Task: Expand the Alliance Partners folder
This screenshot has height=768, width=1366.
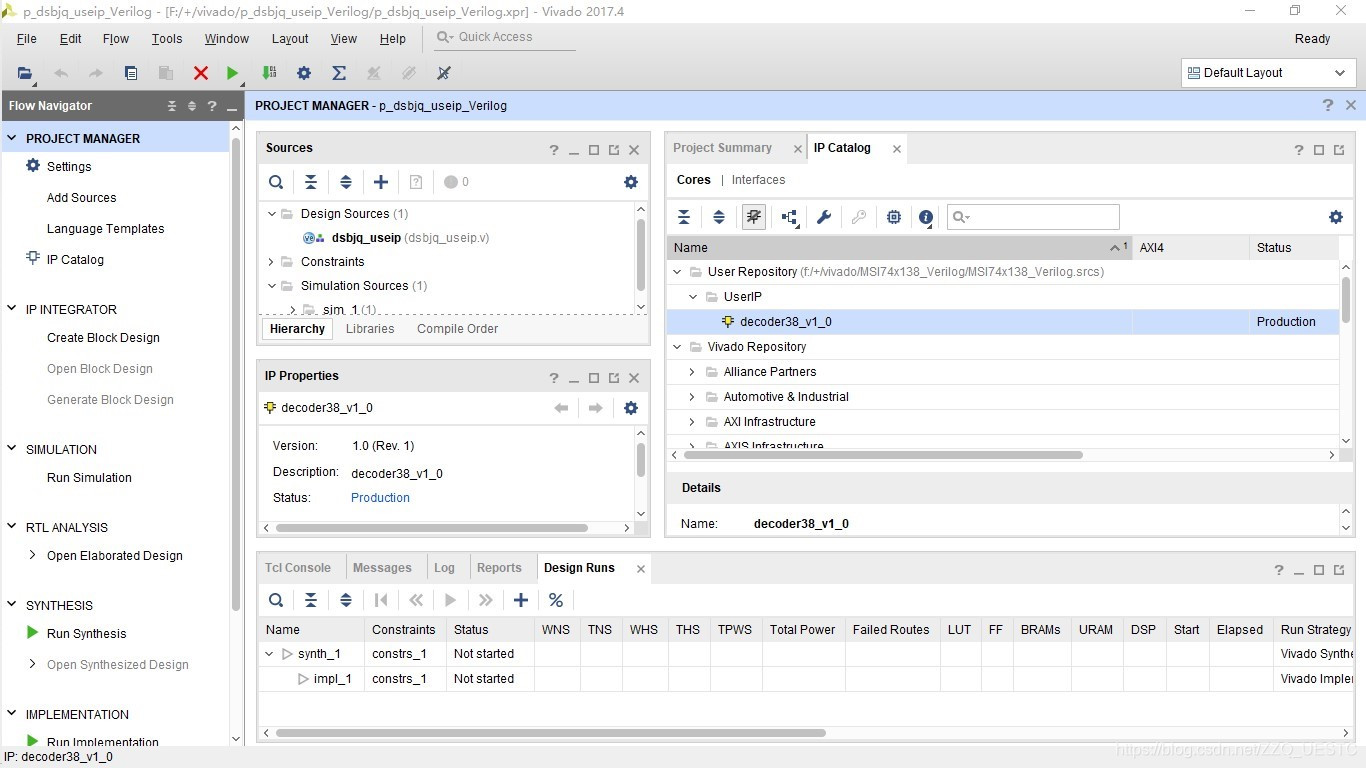Action: coord(692,372)
